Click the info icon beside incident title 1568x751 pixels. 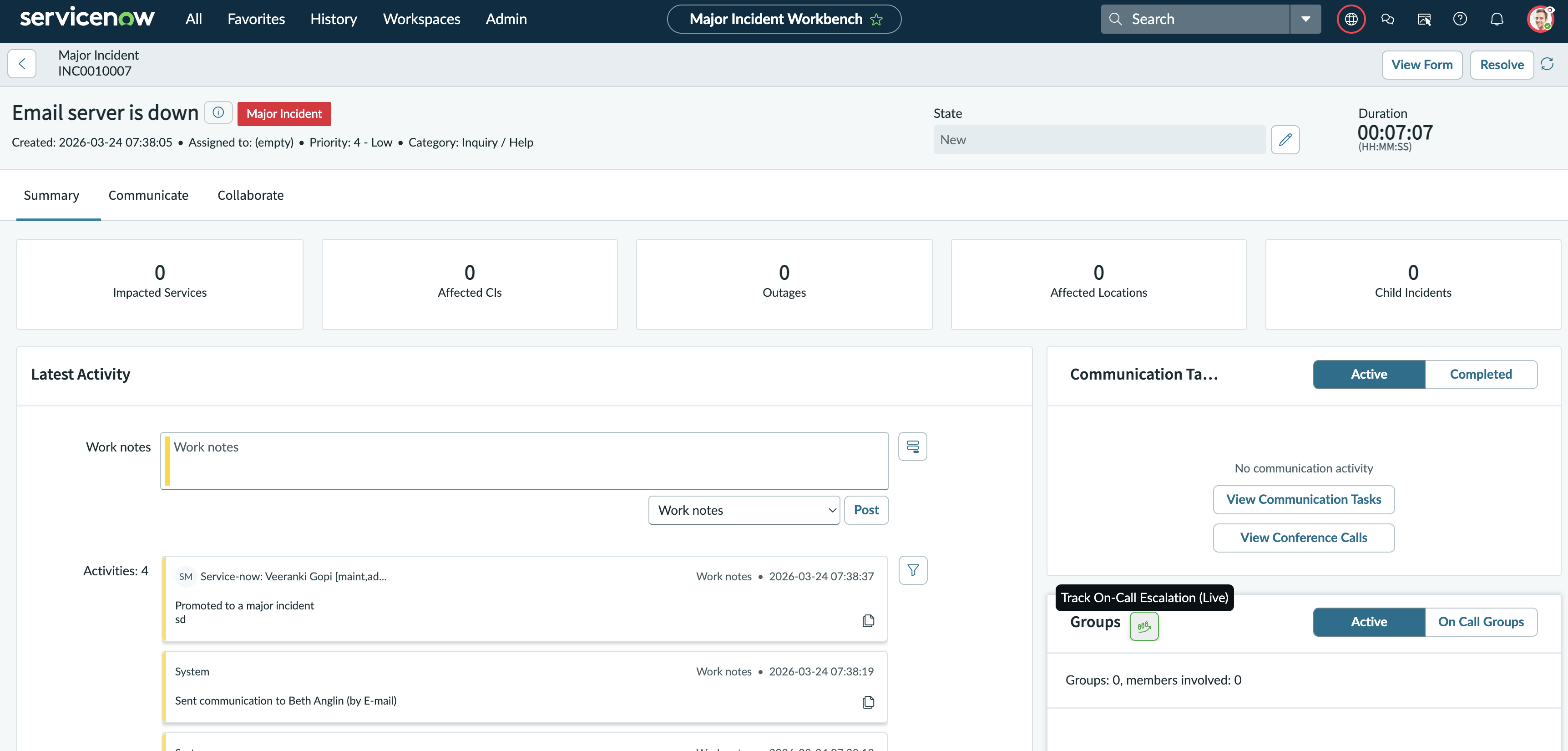(x=218, y=113)
